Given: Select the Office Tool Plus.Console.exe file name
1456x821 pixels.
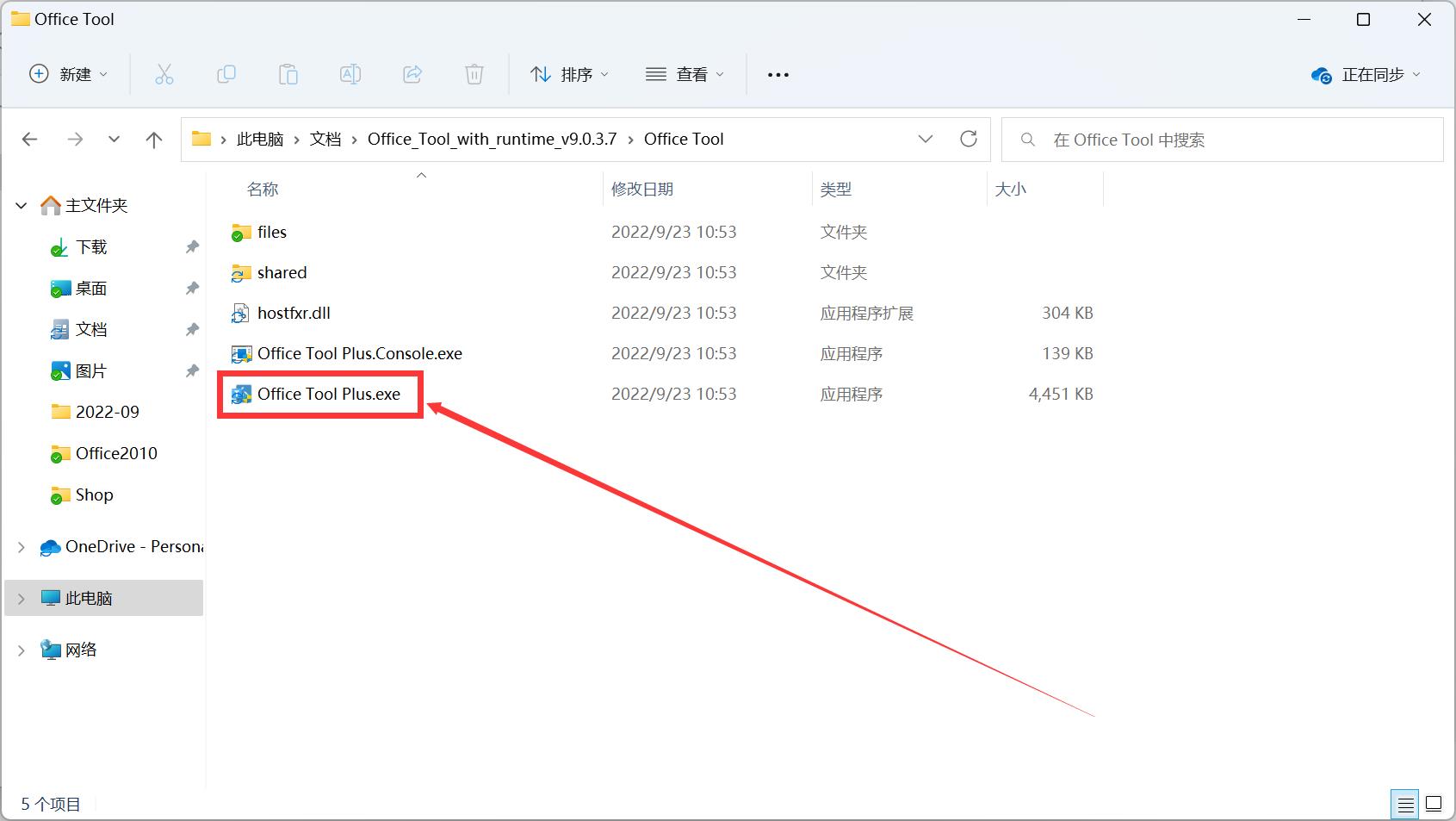Looking at the screenshot, I should (360, 354).
